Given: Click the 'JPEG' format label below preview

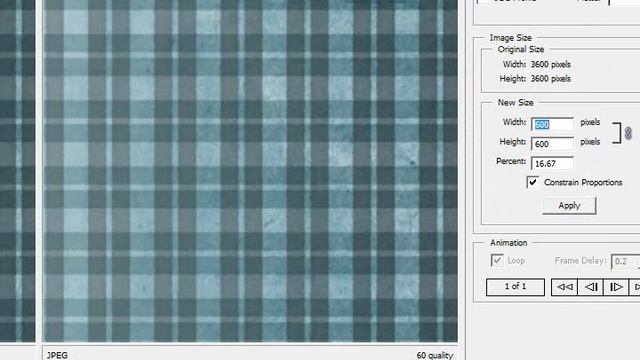Looking at the screenshot, I should pyautogui.click(x=57, y=355).
